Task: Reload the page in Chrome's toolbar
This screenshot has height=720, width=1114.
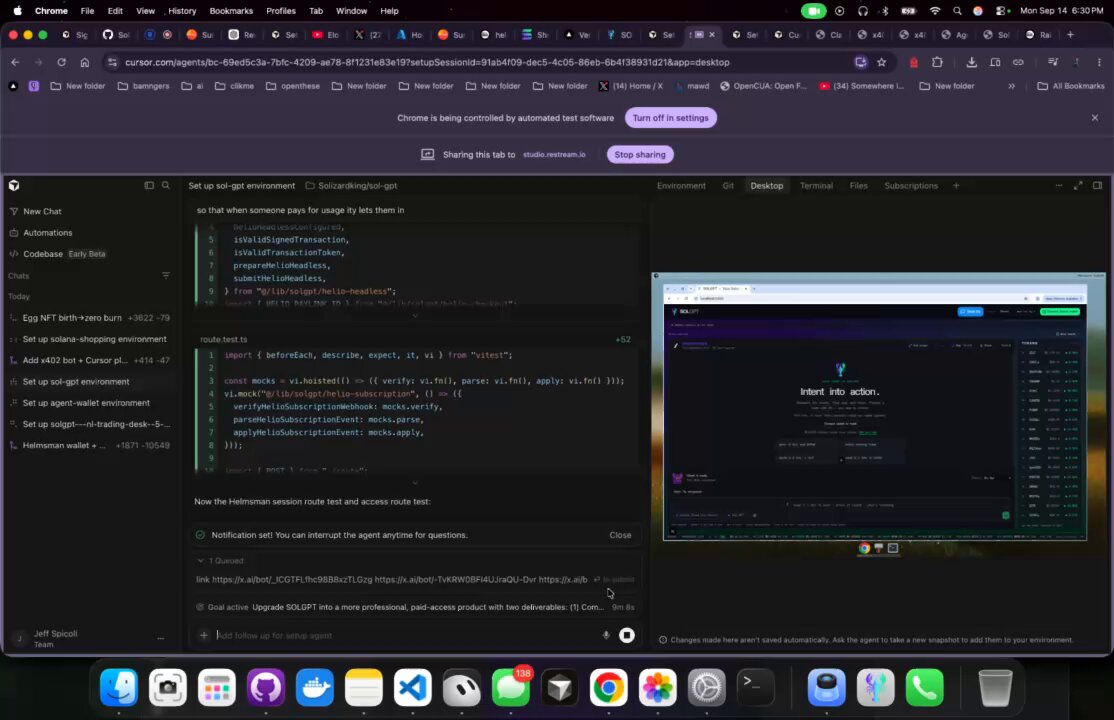Action: [x=62, y=63]
